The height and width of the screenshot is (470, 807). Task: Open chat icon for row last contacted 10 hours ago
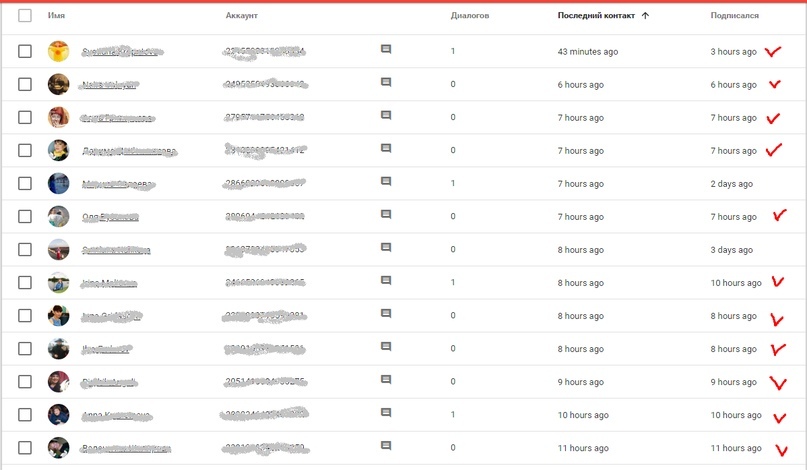[386, 413]
